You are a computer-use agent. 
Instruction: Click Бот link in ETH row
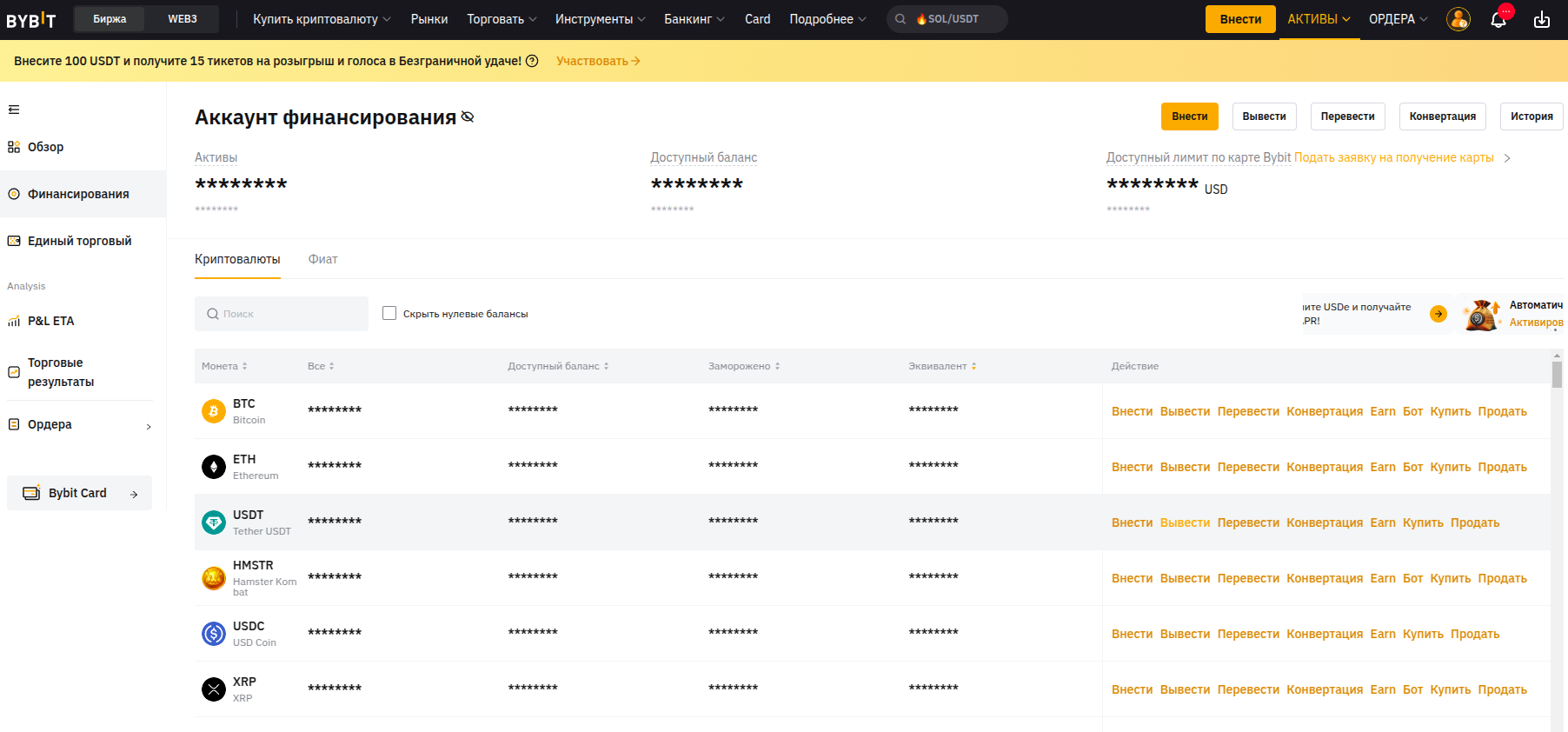tap(1413, 467)
